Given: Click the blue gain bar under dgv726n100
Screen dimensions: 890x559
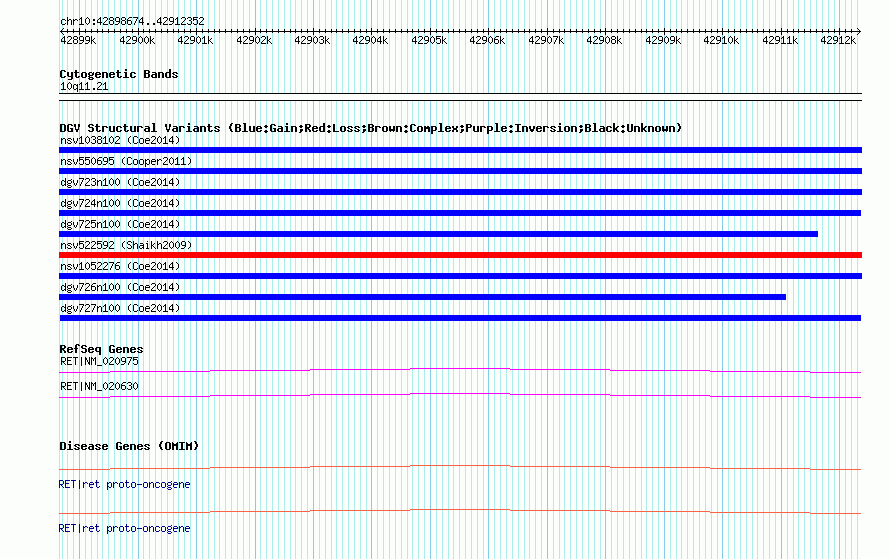Looking at the screenshot, I should tap(422, 297).
